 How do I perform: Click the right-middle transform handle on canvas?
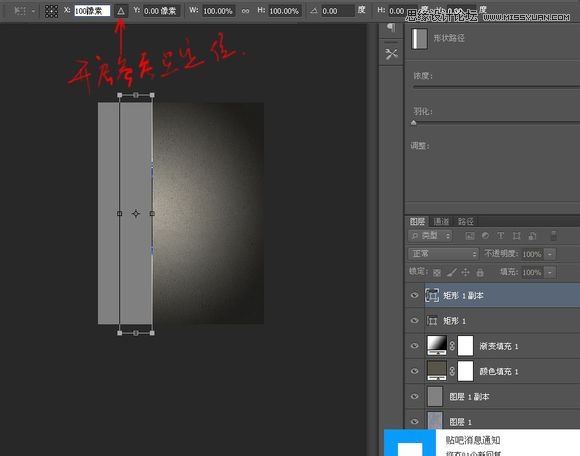(x=152, y=213)
